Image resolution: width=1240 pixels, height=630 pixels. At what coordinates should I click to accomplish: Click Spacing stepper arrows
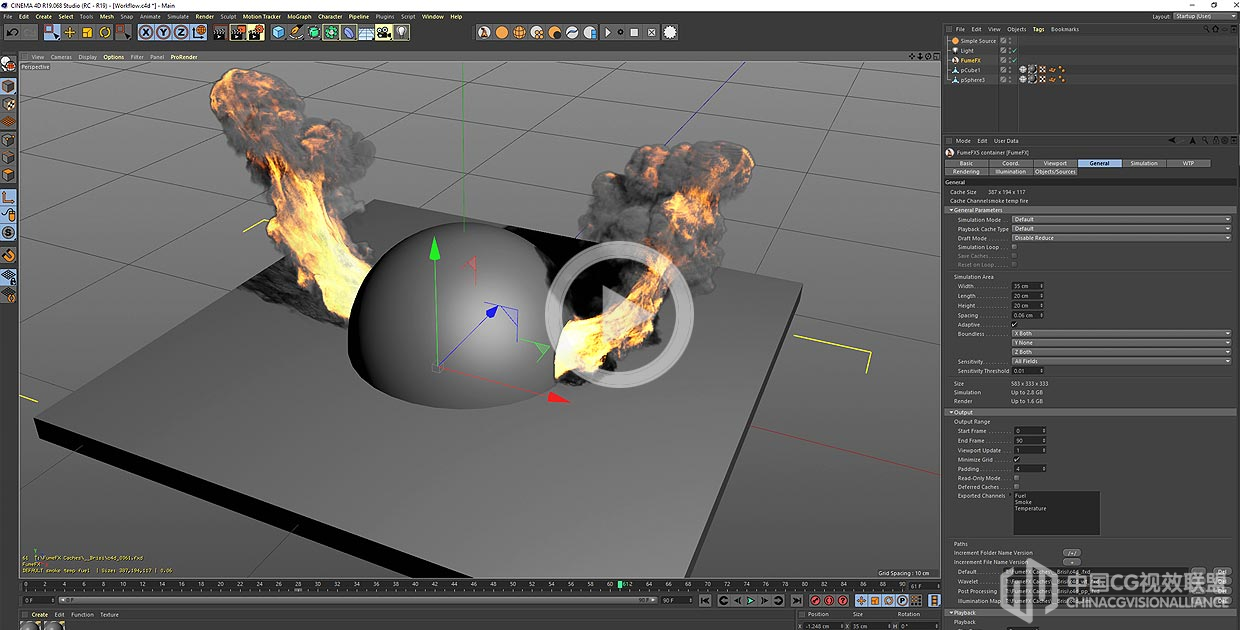pyautogui.click(x=1041, y=315)
